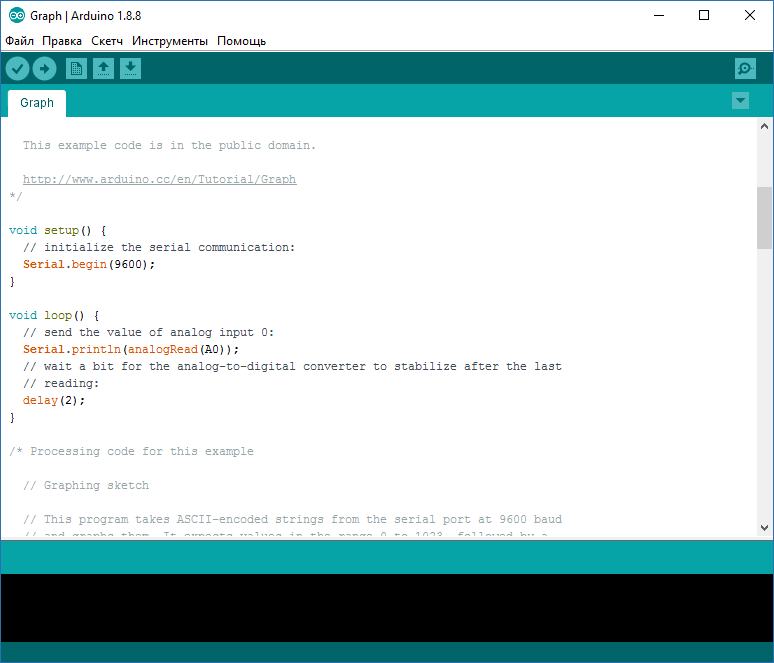Select the Graph sketch tab
The image size is (774, 663).
click(37, 103)
